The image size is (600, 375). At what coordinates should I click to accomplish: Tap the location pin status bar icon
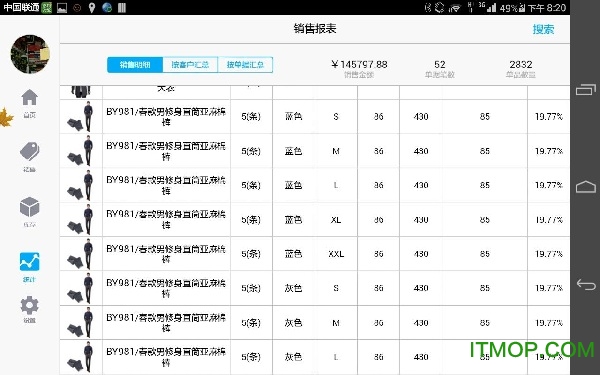point(92,8)
